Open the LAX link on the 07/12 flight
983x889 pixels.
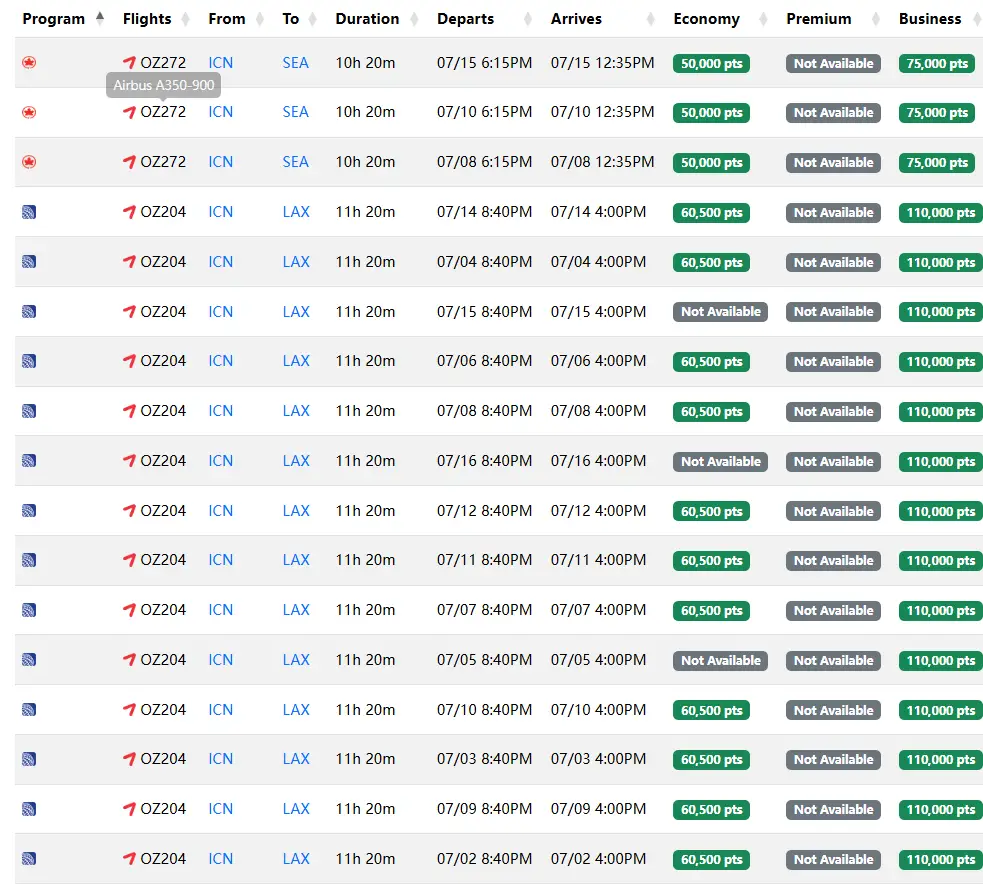click(x=296, y=511)
